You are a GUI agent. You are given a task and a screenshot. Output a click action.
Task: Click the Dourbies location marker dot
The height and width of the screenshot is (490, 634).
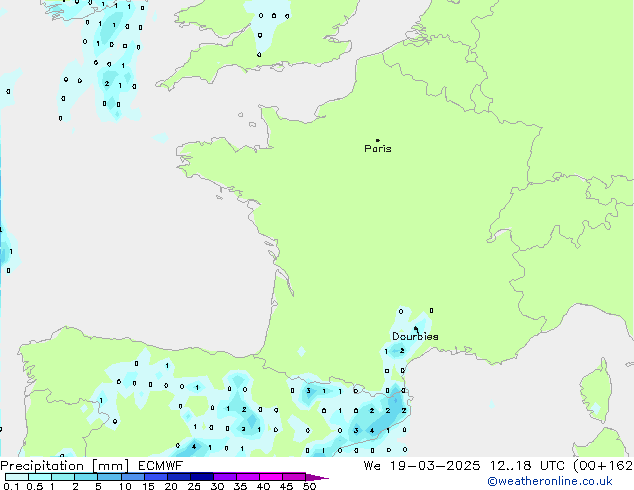416,328
